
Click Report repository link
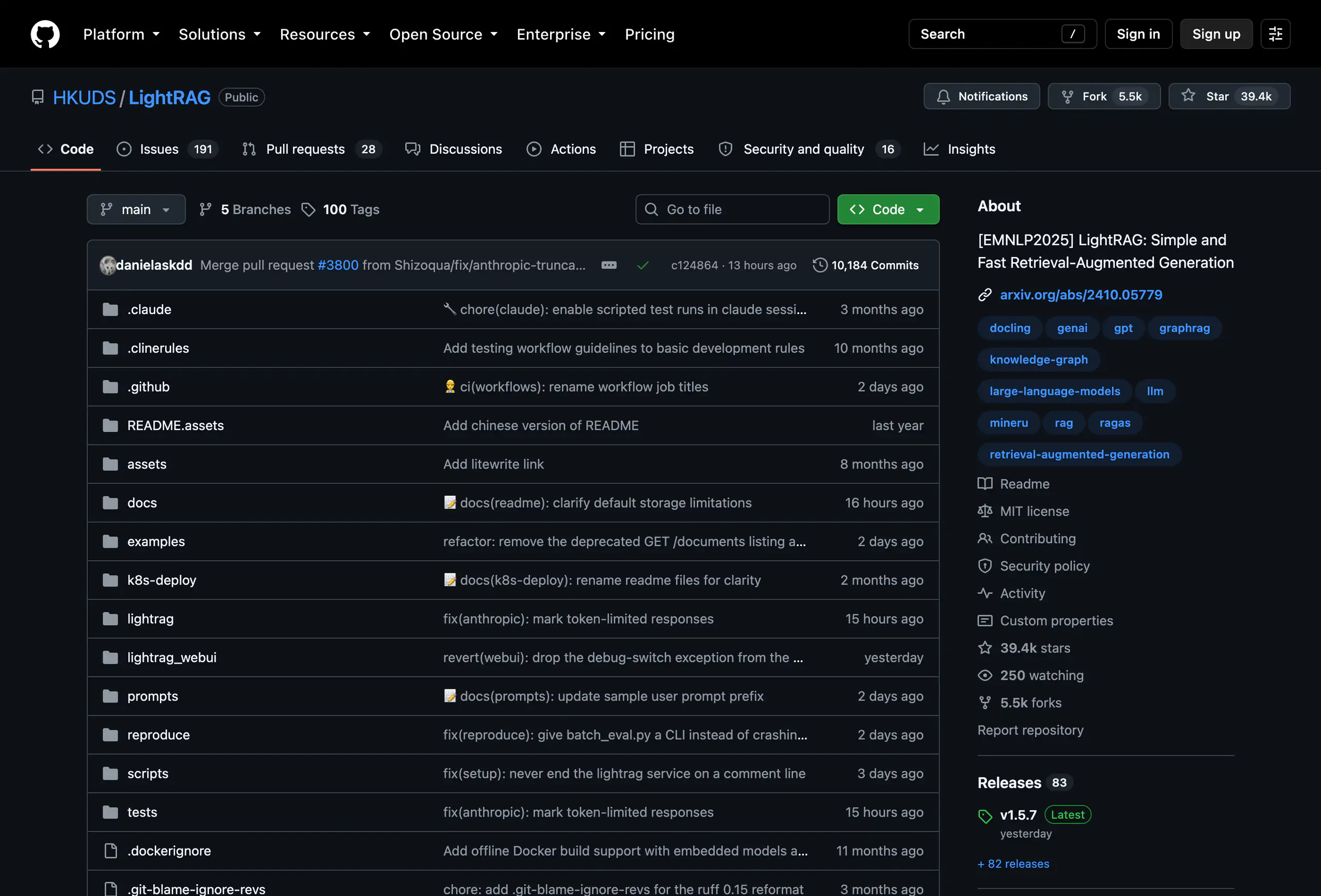1030,730
